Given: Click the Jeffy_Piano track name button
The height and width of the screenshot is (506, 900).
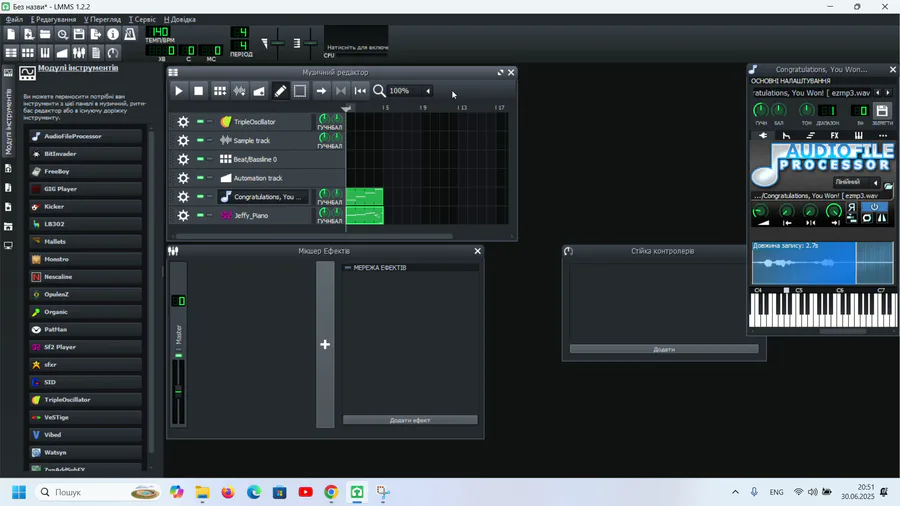Looking at the screenshot, I should (x=263, y=216).
